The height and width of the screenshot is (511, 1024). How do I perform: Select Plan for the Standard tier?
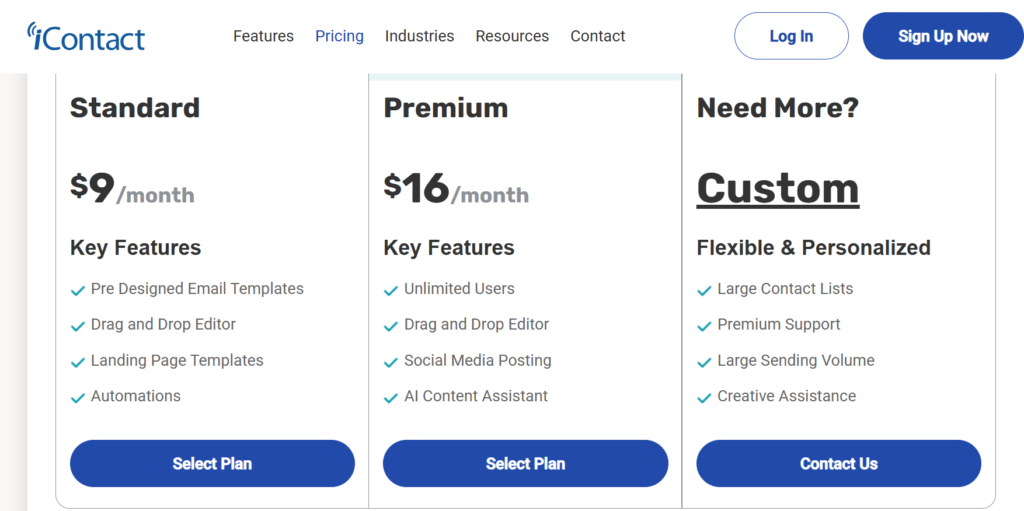(212, 463)
